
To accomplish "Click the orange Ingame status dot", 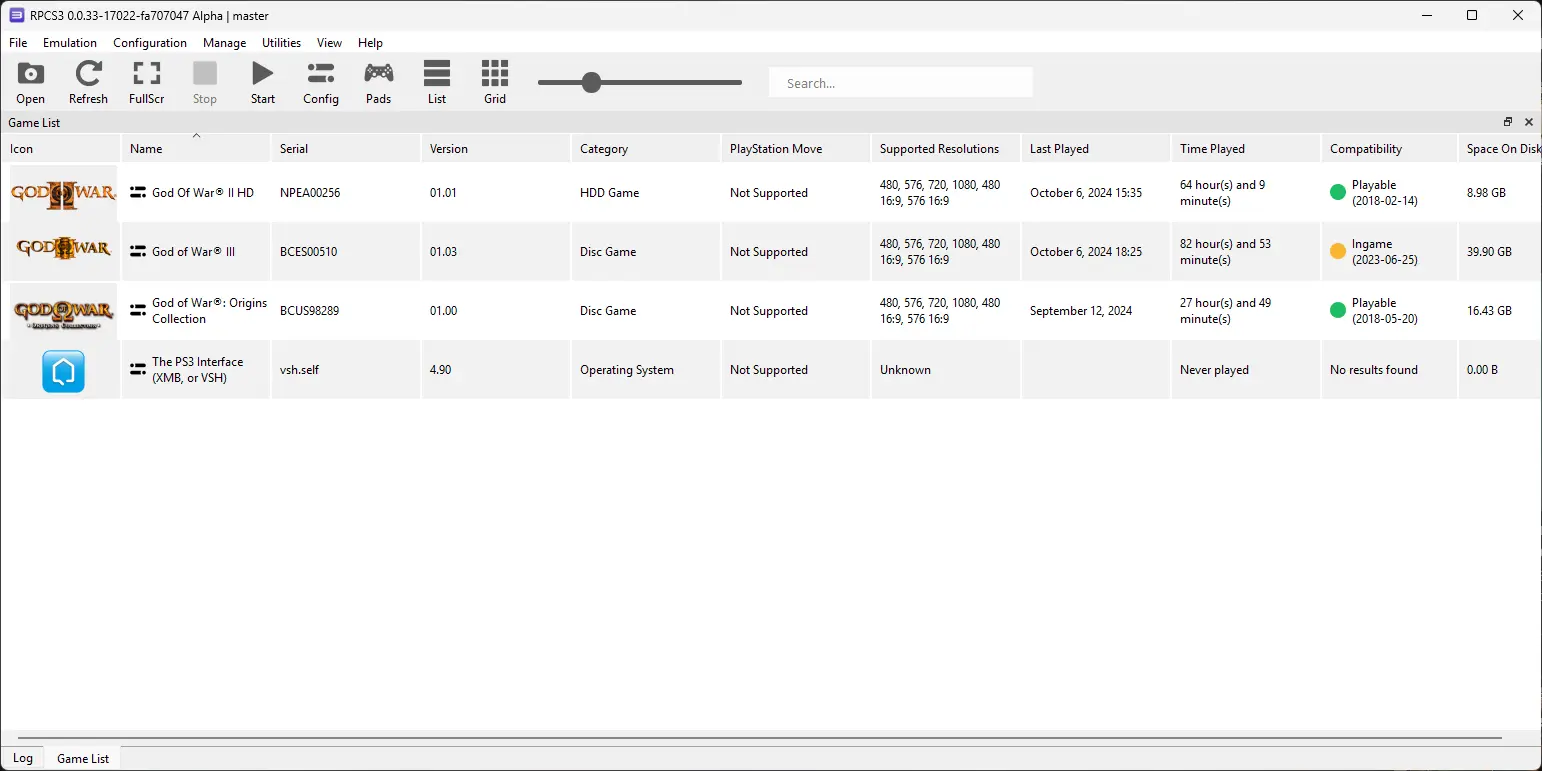I will [x=1338, y=252].
